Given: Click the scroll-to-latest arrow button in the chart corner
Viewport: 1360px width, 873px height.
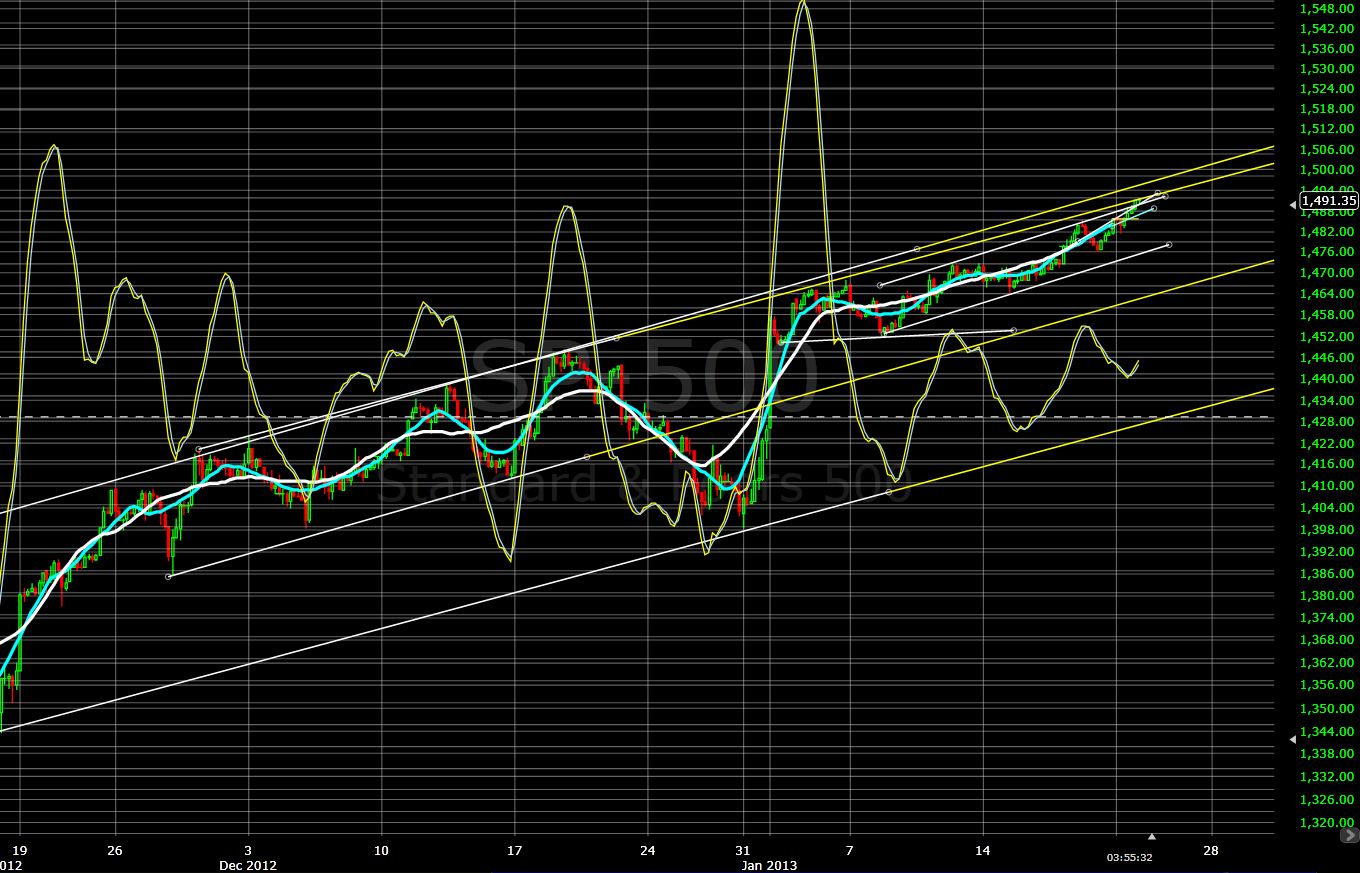Looking at the screenshot, I should tap(1352, 834).
